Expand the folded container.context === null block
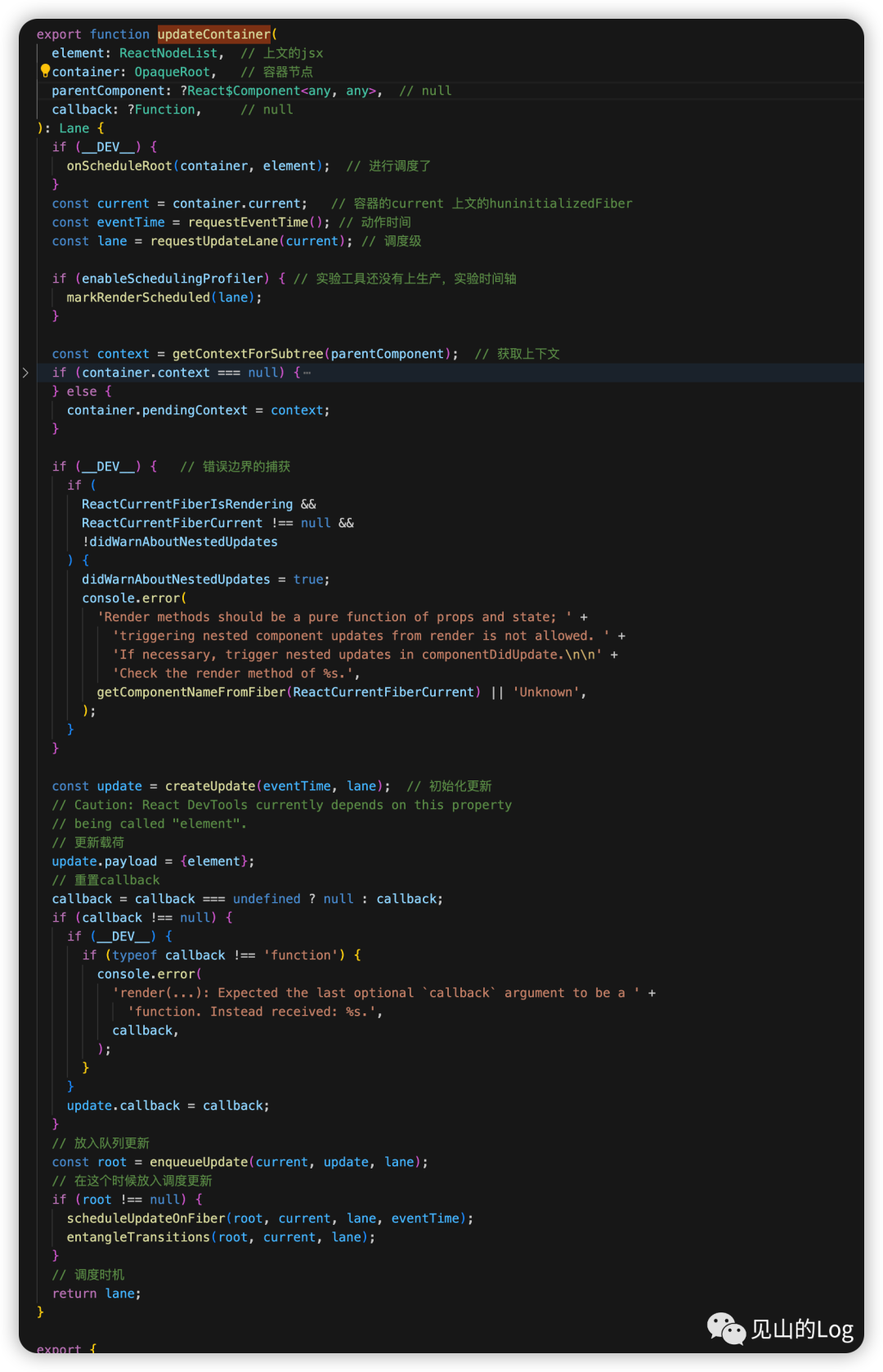The width and height of the screenshot is (883, 1372). [x=25, y=373]
